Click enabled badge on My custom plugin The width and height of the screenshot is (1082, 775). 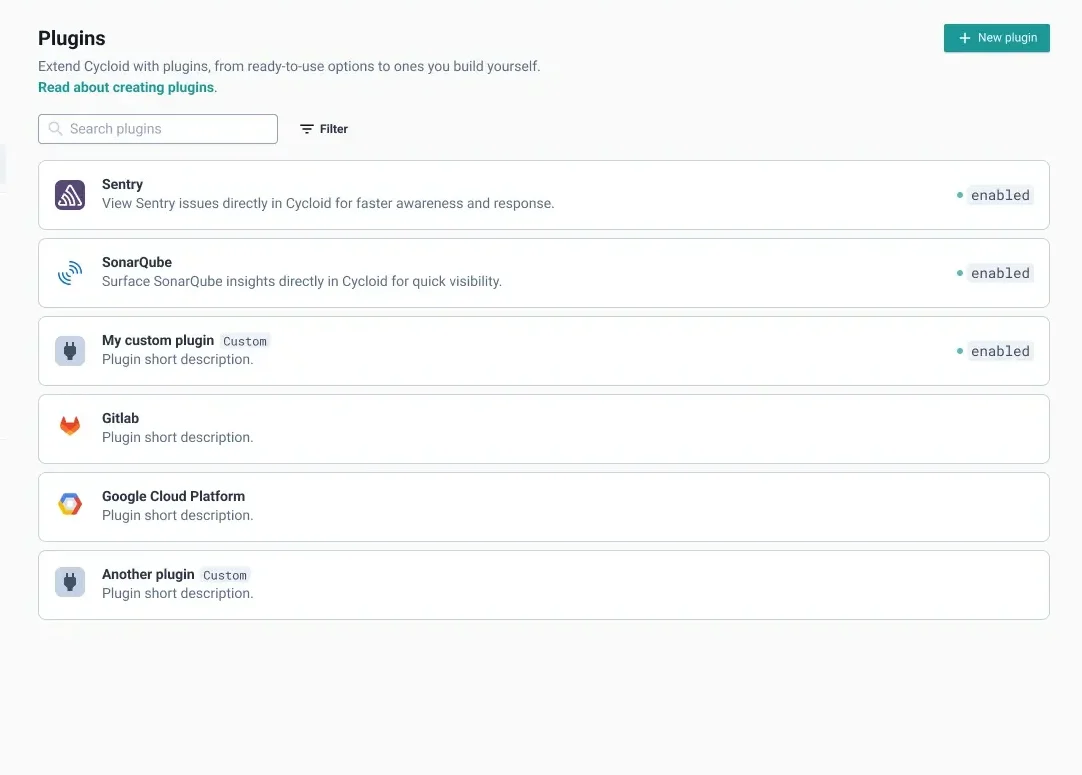999,351
